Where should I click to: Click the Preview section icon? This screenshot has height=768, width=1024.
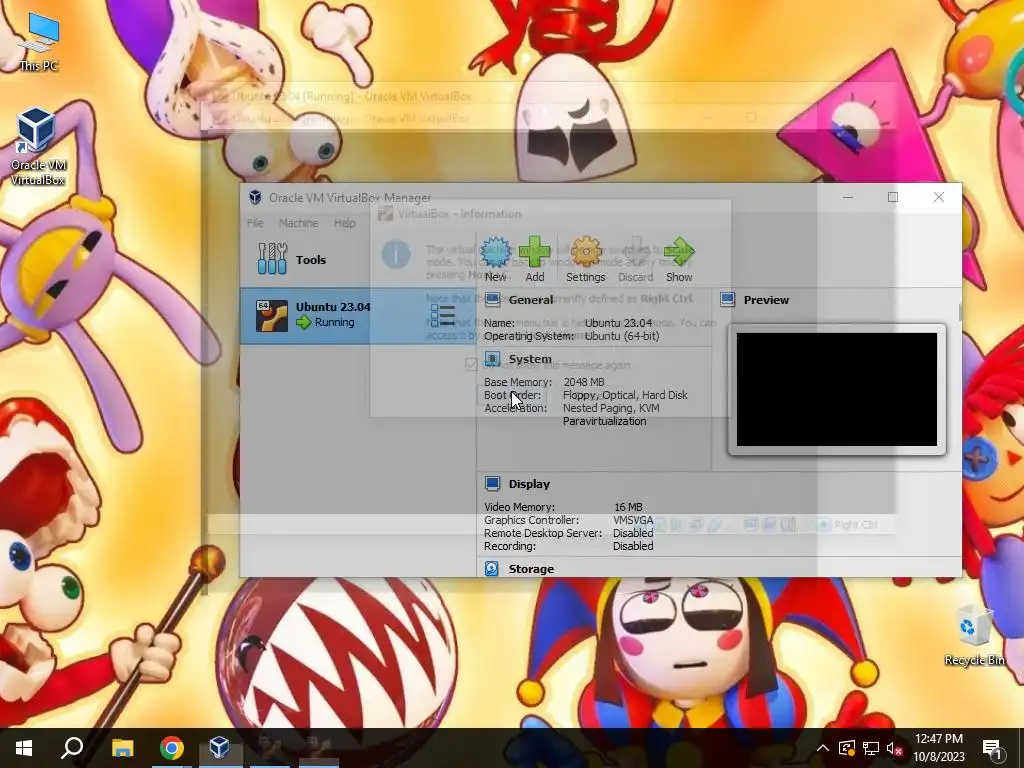coord(727,300)
